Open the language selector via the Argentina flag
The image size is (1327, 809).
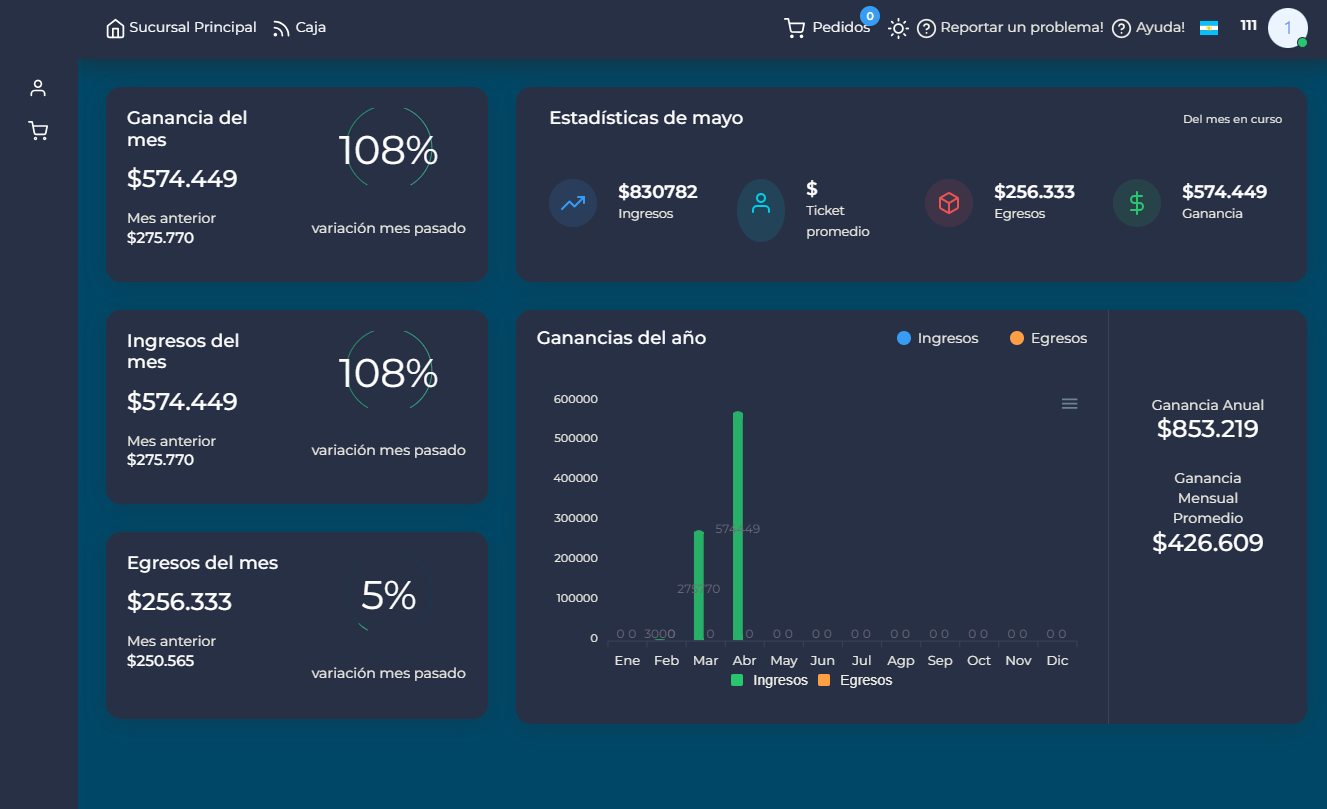pyautogui.click(x=1209, y=28)
